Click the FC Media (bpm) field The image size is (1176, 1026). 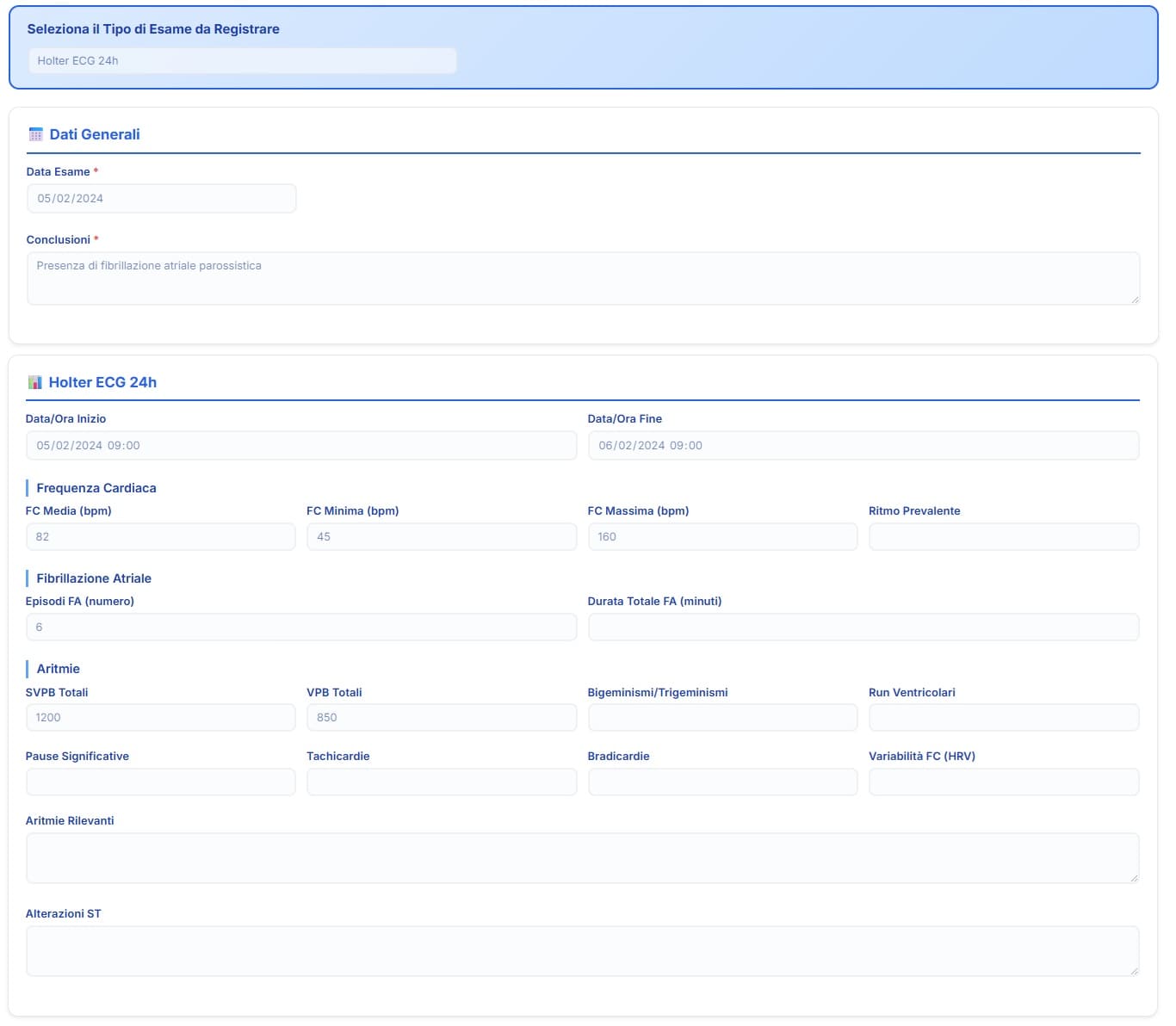[161, 537]
